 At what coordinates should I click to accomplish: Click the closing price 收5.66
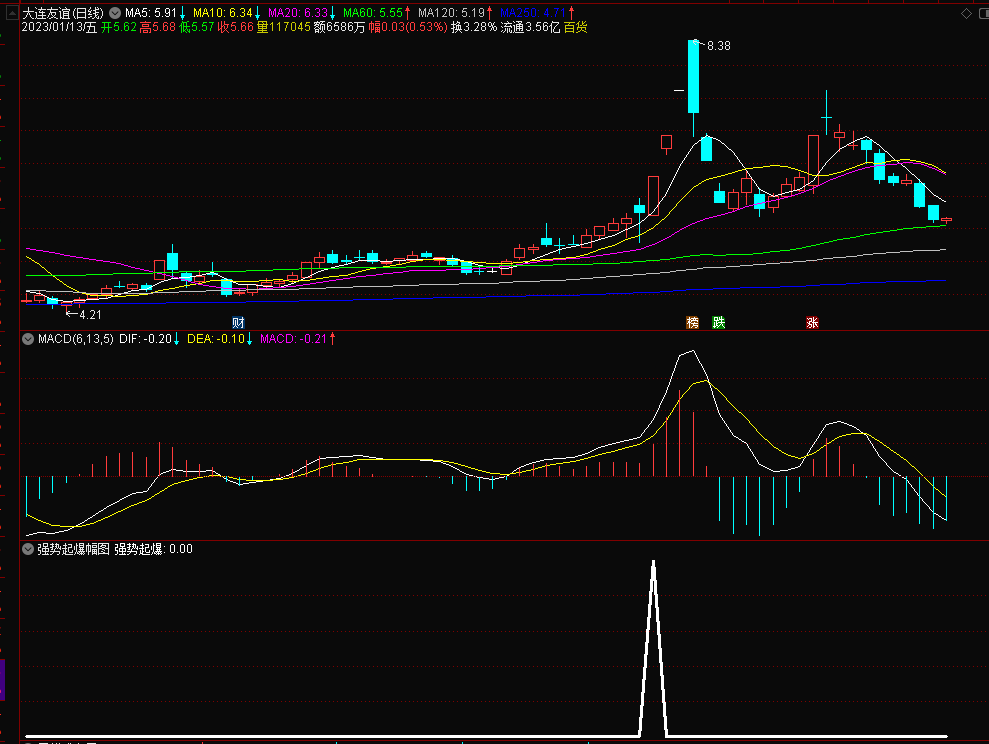236,27
